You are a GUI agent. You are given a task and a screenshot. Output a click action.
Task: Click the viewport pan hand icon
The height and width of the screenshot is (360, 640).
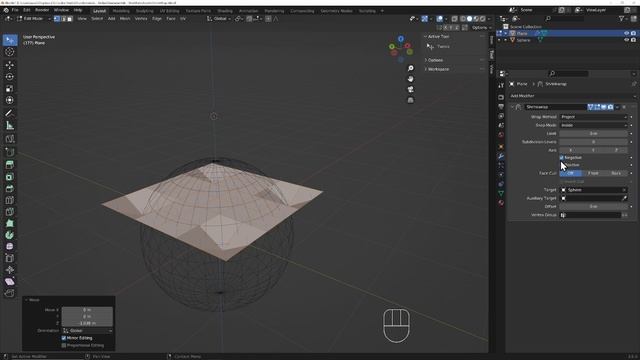[x=411, y=79]
